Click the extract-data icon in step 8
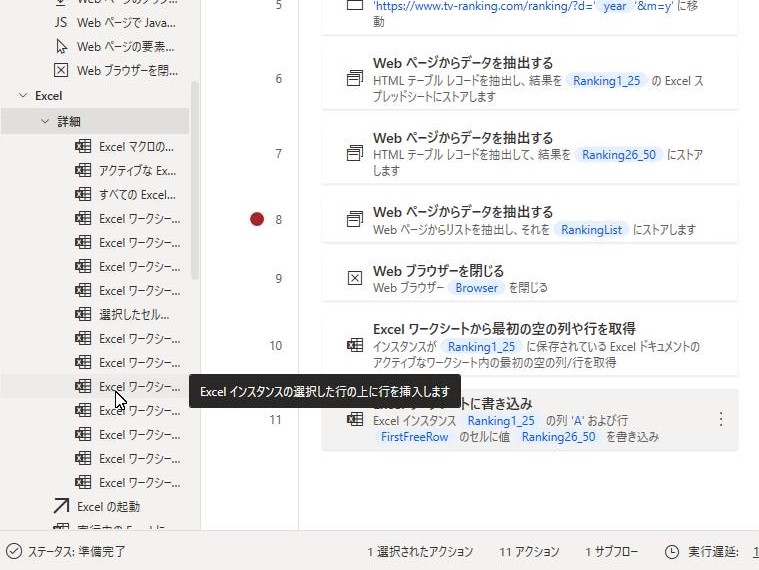 [x=355, y=219]
